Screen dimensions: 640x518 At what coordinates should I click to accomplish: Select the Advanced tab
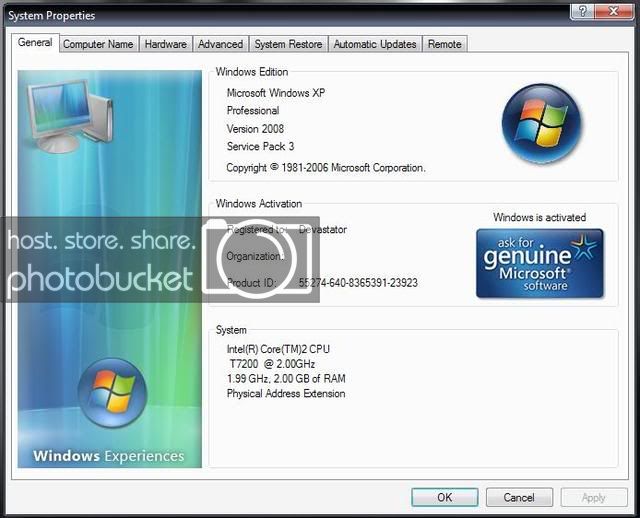tap(220, 44)
